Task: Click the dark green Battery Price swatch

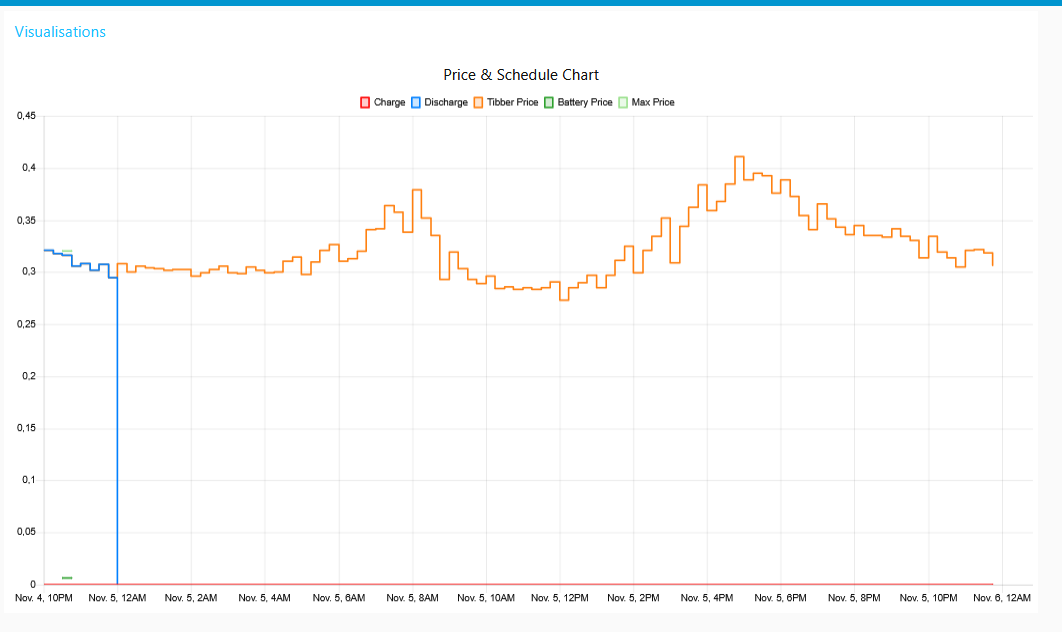Action: point(548,102)
